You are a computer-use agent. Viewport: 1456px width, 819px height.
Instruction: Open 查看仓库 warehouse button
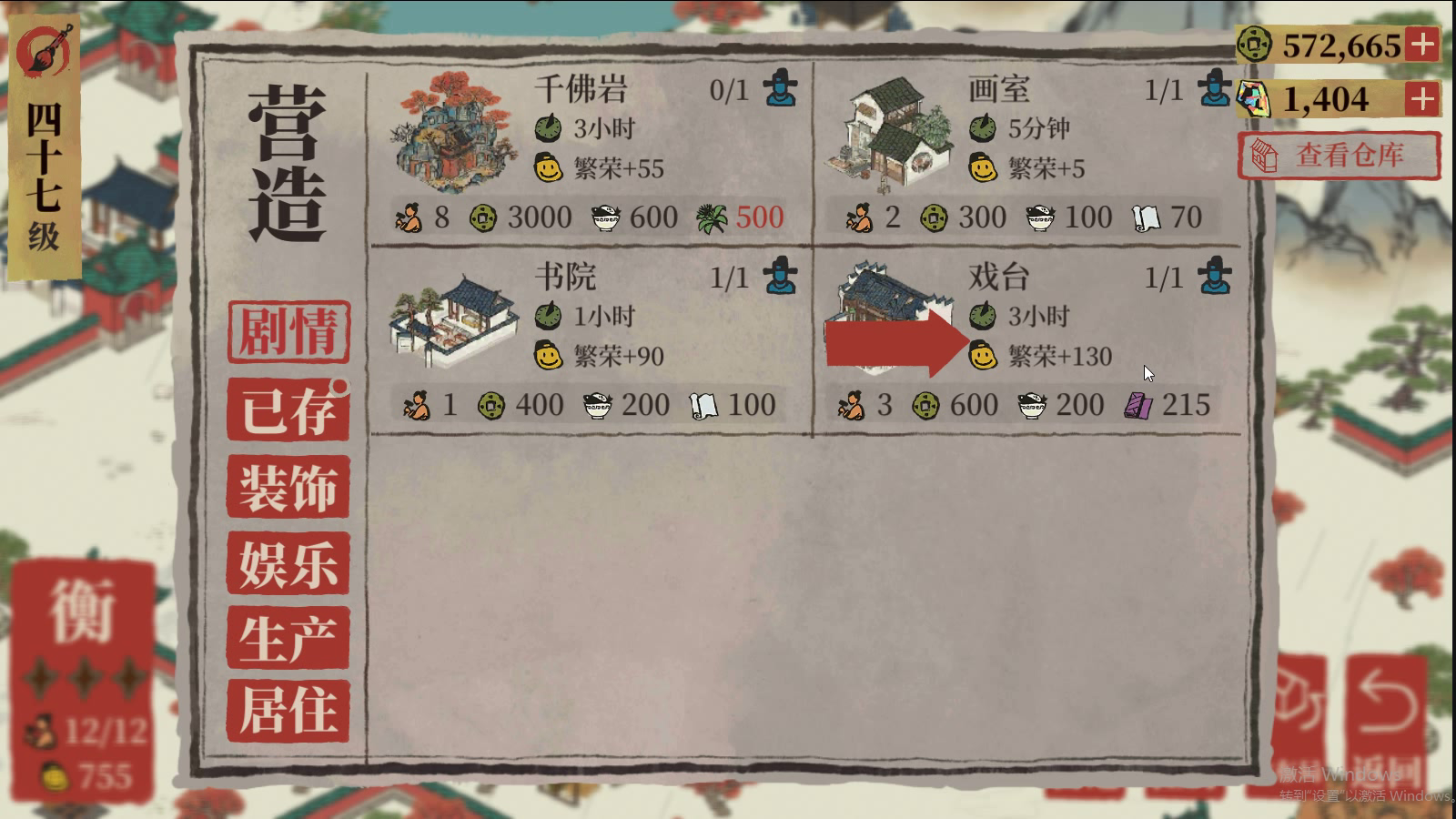tap(1339, 156)
